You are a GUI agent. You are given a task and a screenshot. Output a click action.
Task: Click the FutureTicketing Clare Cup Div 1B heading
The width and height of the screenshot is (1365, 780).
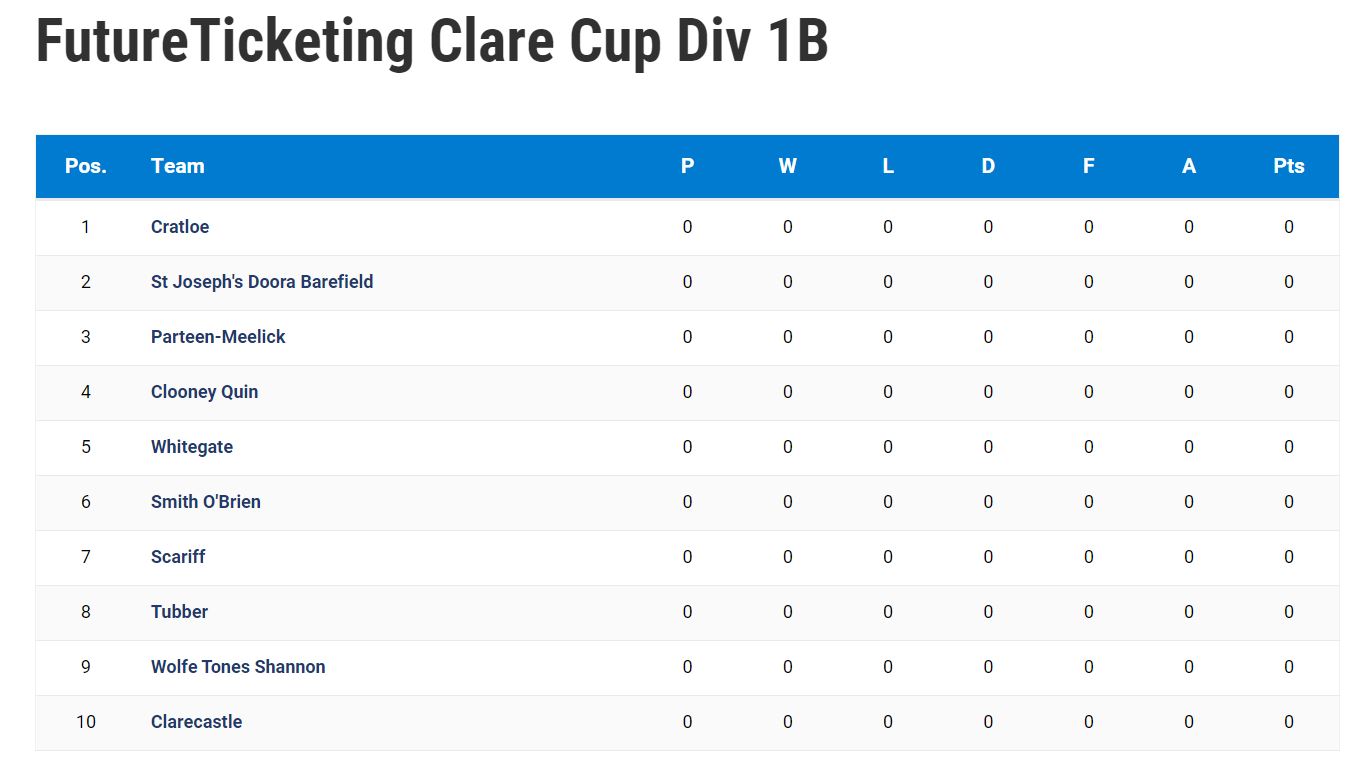(432, 41)
